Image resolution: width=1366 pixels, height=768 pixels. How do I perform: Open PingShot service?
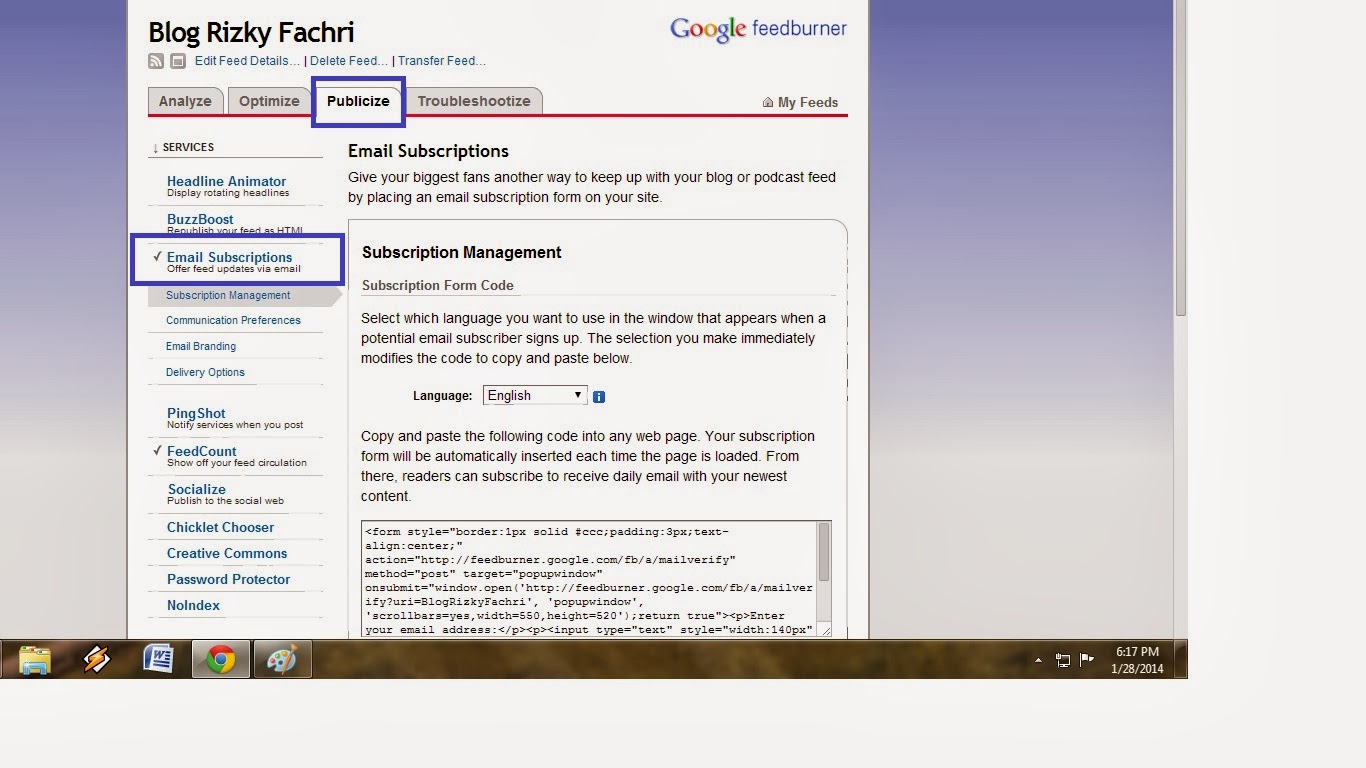196,413
